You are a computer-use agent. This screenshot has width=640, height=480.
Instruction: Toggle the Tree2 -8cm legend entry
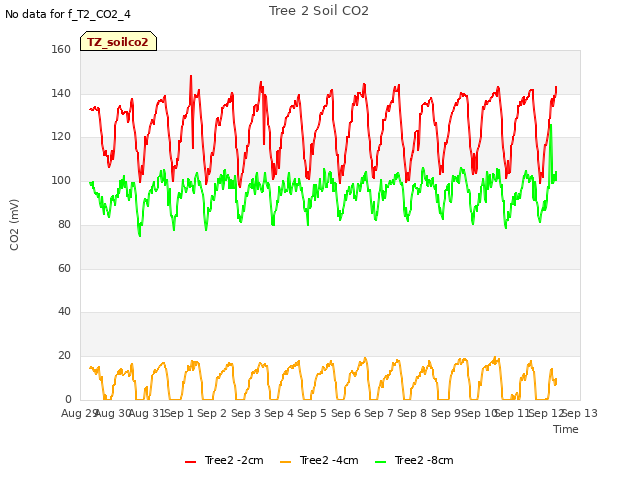click(x=414, y=460)
